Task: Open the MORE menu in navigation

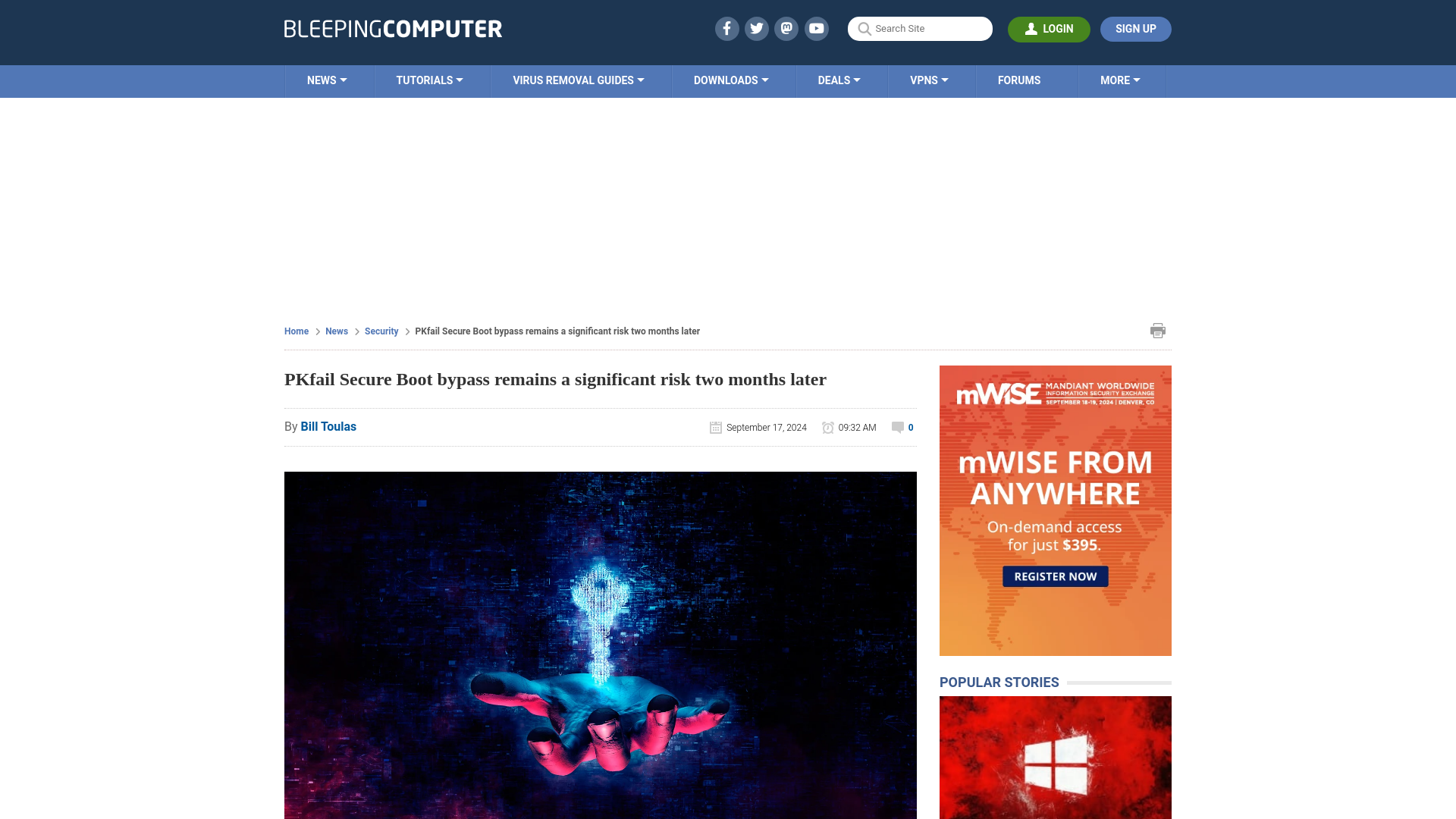Action: coord(1120,80)
